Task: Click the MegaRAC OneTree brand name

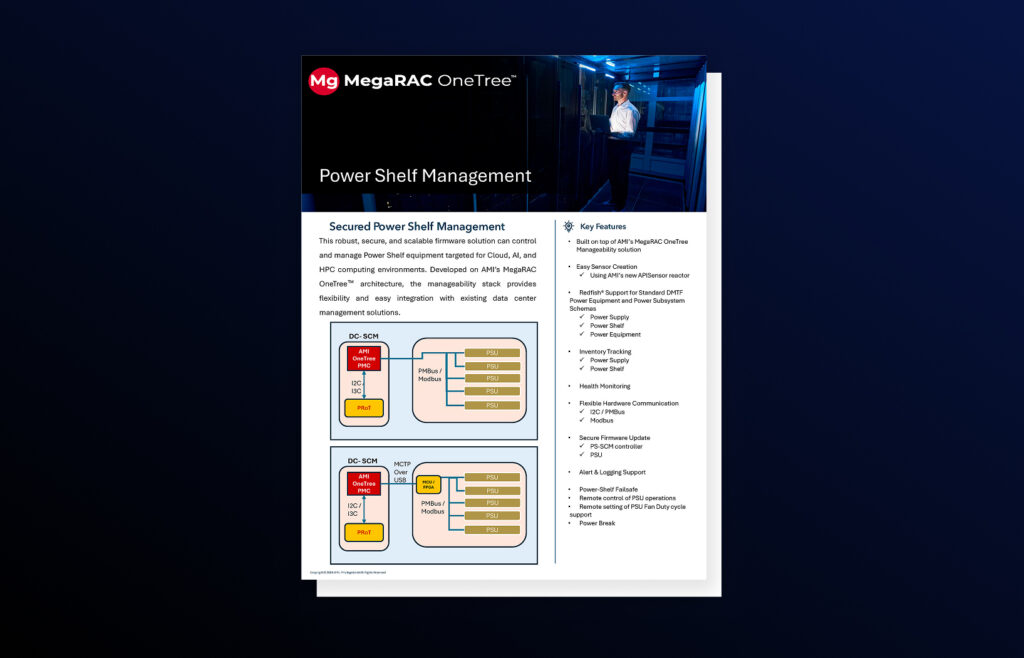Action: pyautogui.click(x=430, y=81)
